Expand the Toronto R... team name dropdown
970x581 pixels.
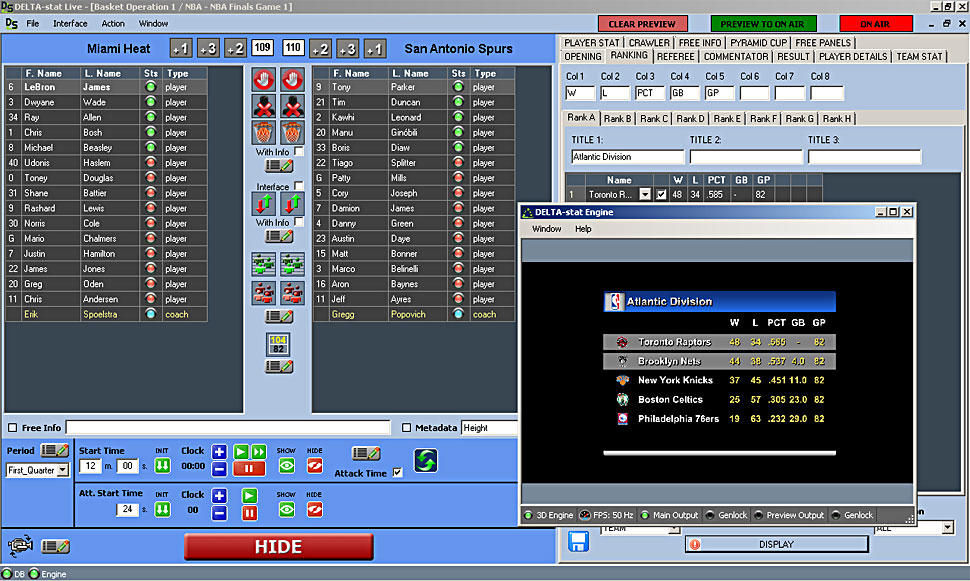click(645, 195)
